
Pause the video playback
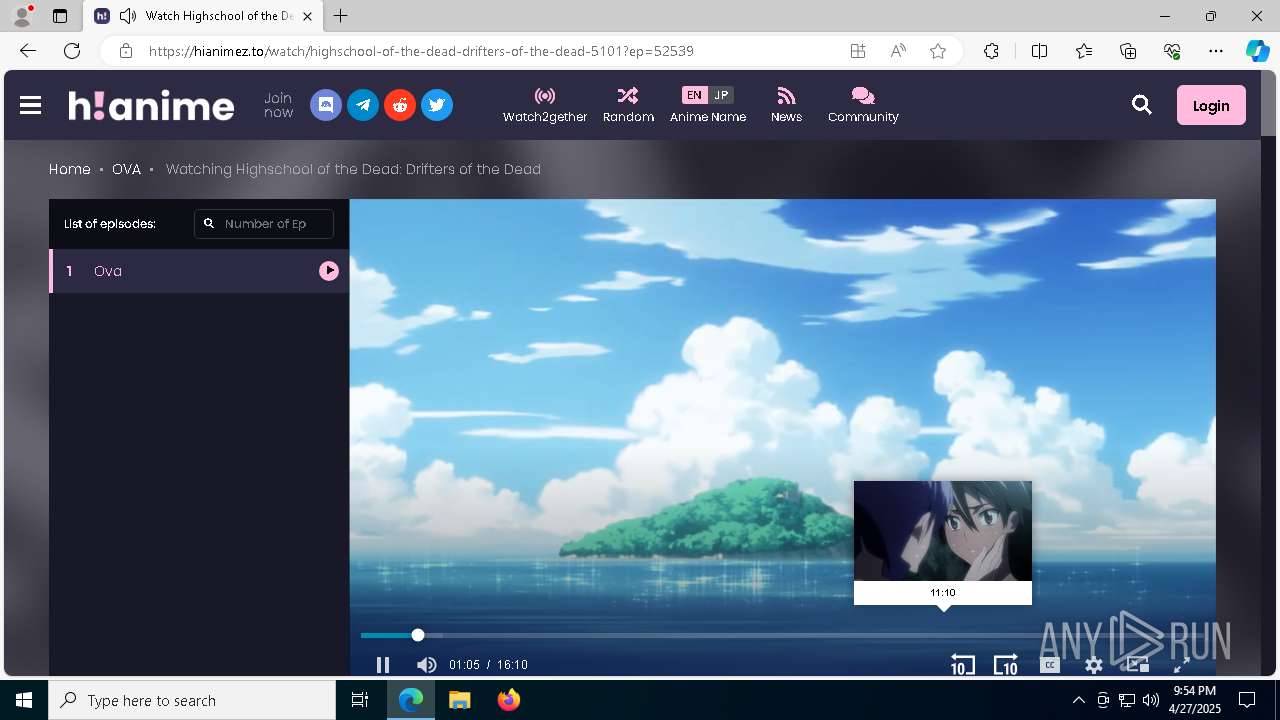pyautogui.click(x=383, y=665)
